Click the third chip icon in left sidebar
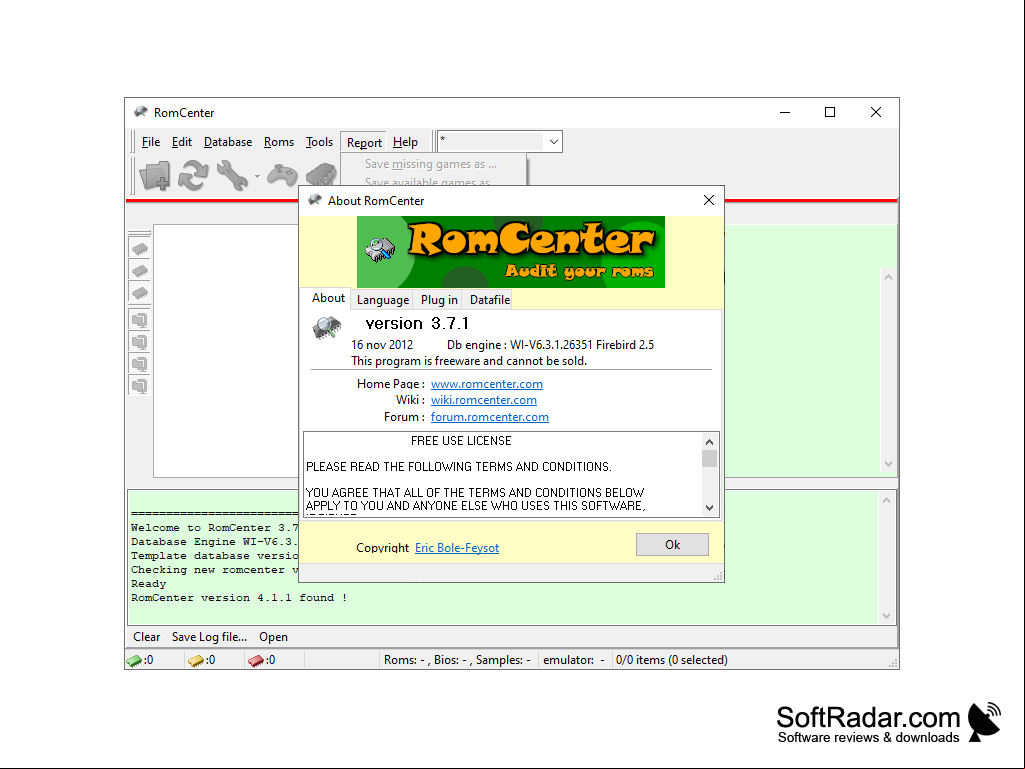 pyautogui.click(x=139, y=293)
